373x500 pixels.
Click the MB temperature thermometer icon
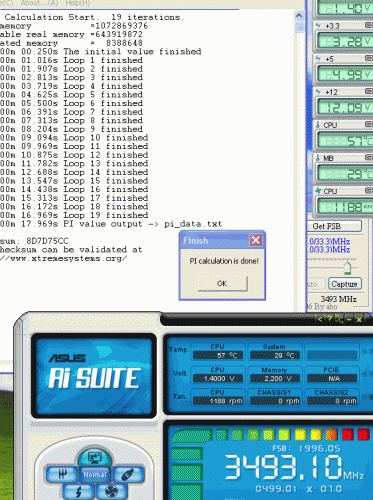click(318, 158)
